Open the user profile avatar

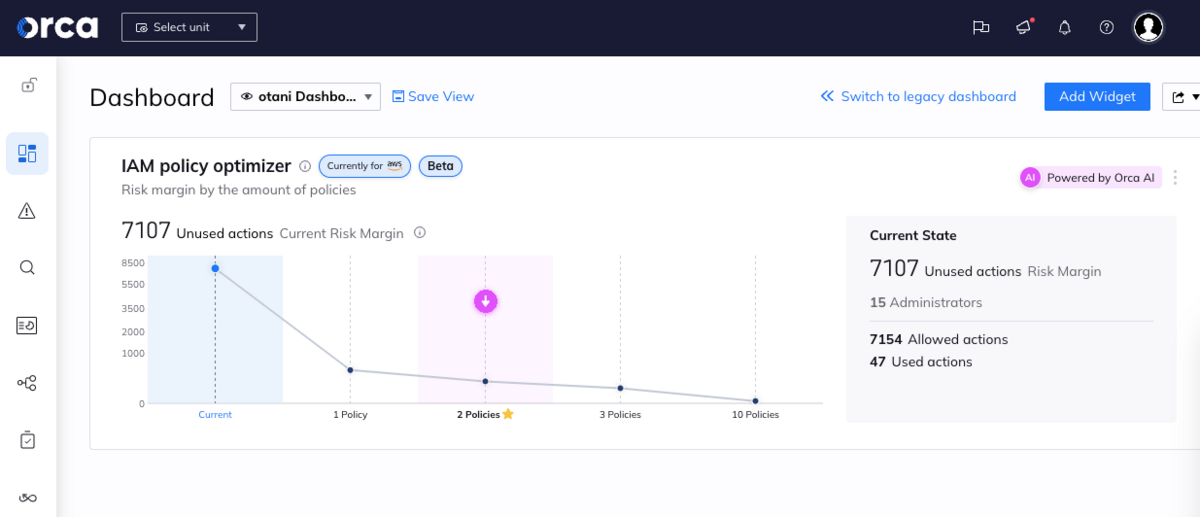coord(1149,27)
